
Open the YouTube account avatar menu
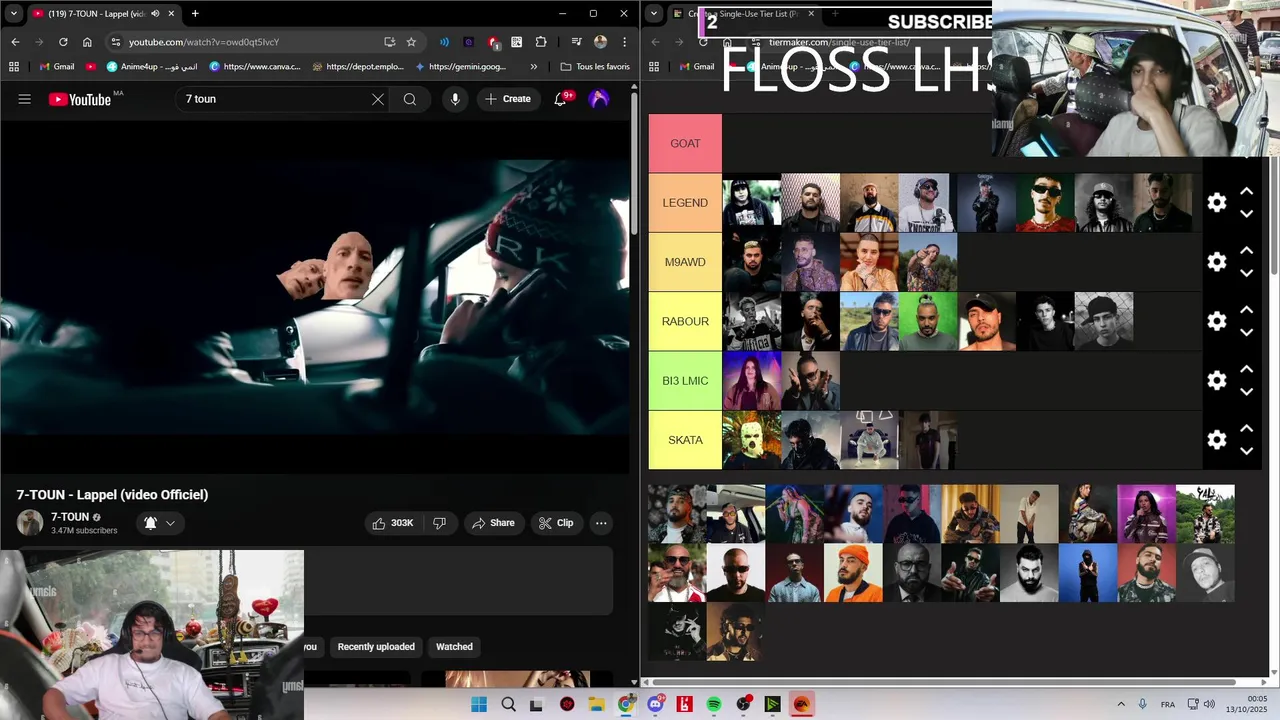point(599,99)
